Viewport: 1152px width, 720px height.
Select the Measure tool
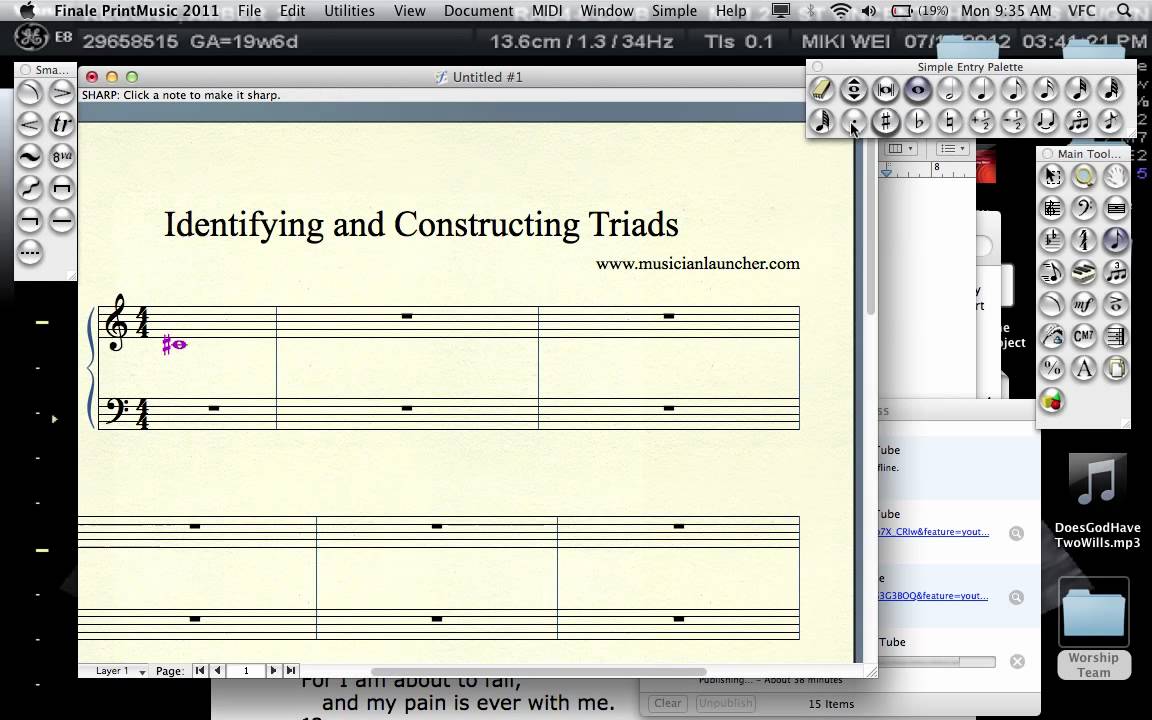coord(1115,209)
